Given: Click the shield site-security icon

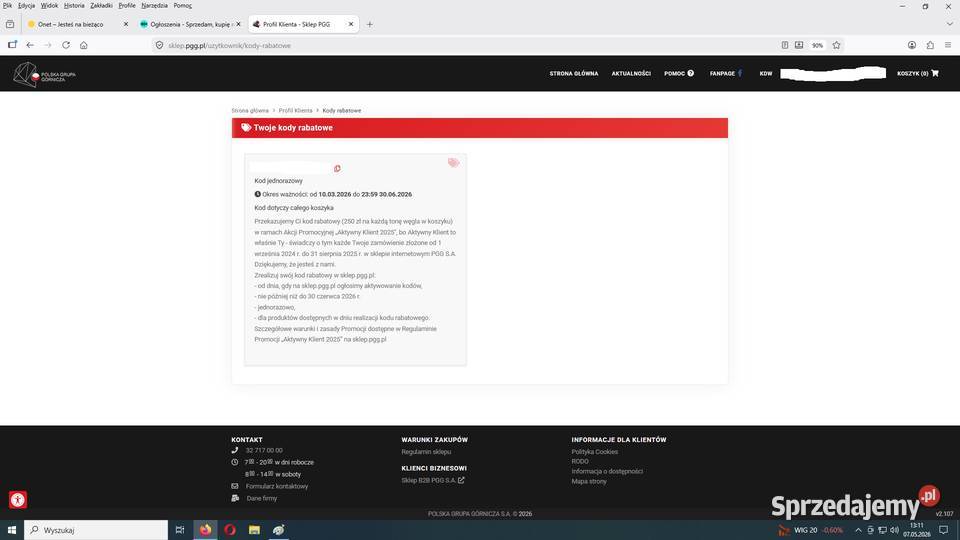Looking at the screenshot, I should [159, 45].
